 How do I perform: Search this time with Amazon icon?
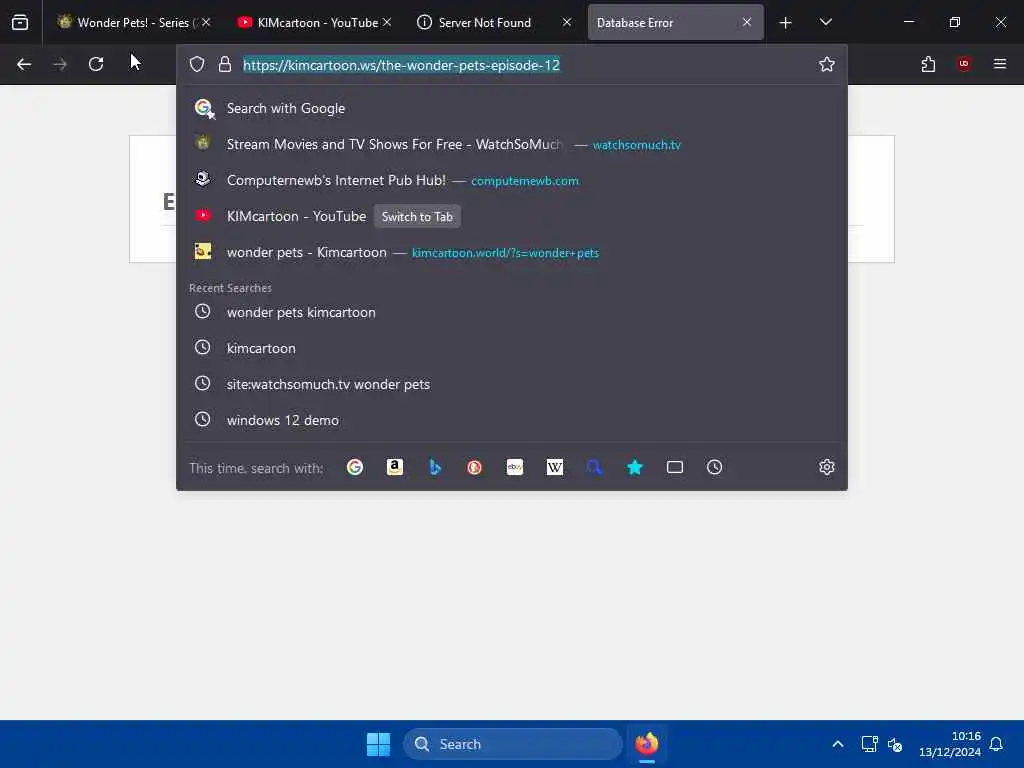click(x=394, y=468)
